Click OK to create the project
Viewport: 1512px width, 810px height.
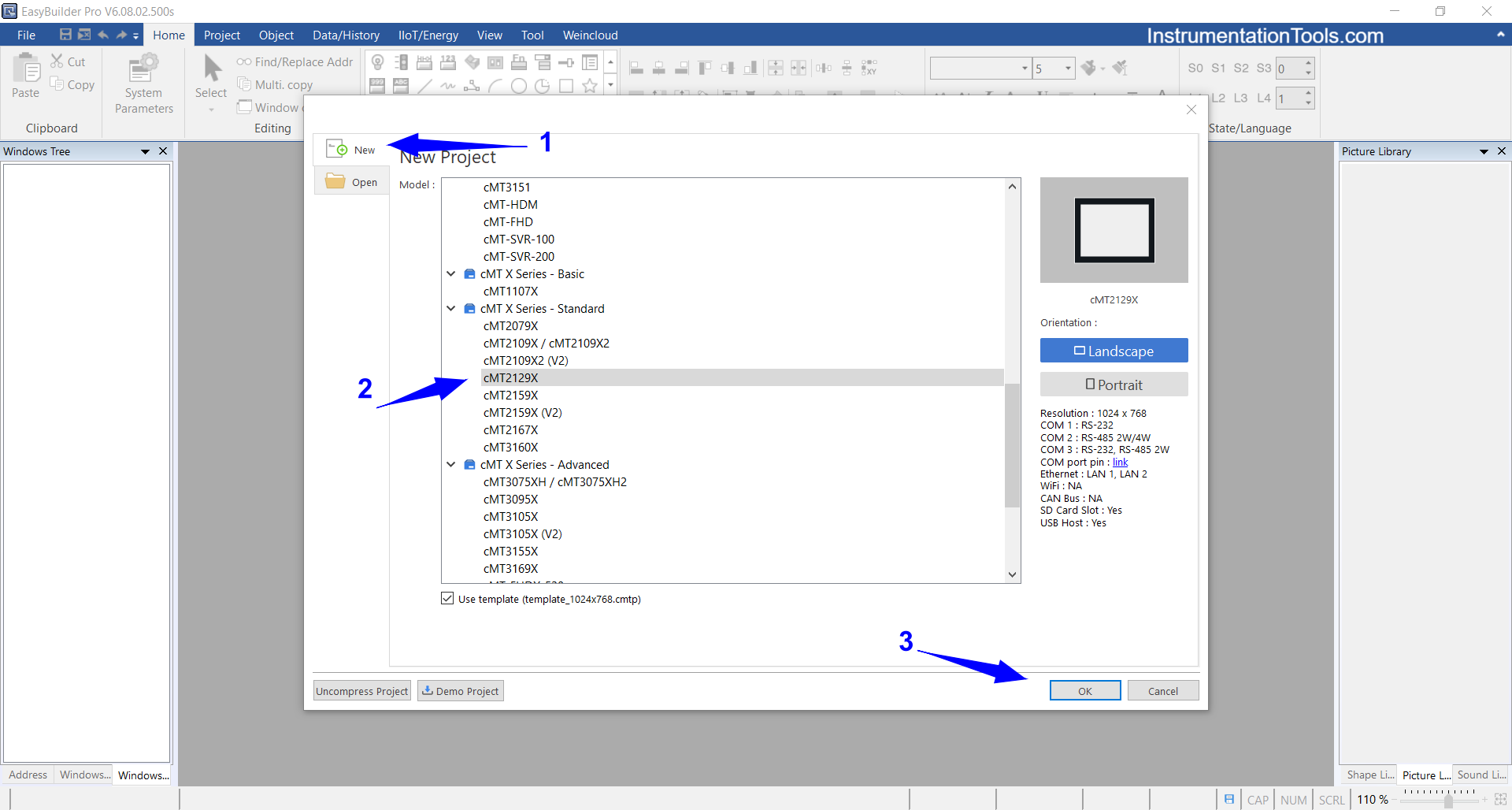point(1084,690)
